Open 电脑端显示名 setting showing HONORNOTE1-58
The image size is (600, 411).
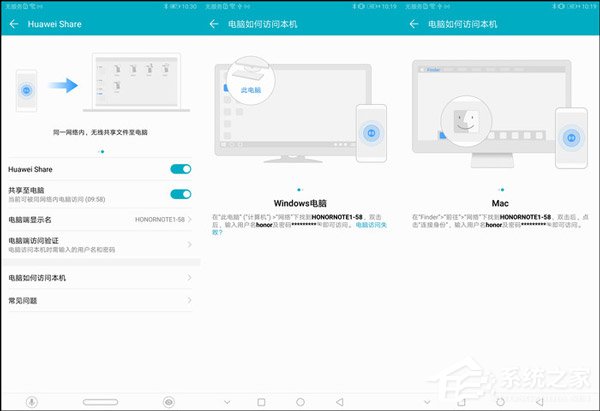(100, 218)
